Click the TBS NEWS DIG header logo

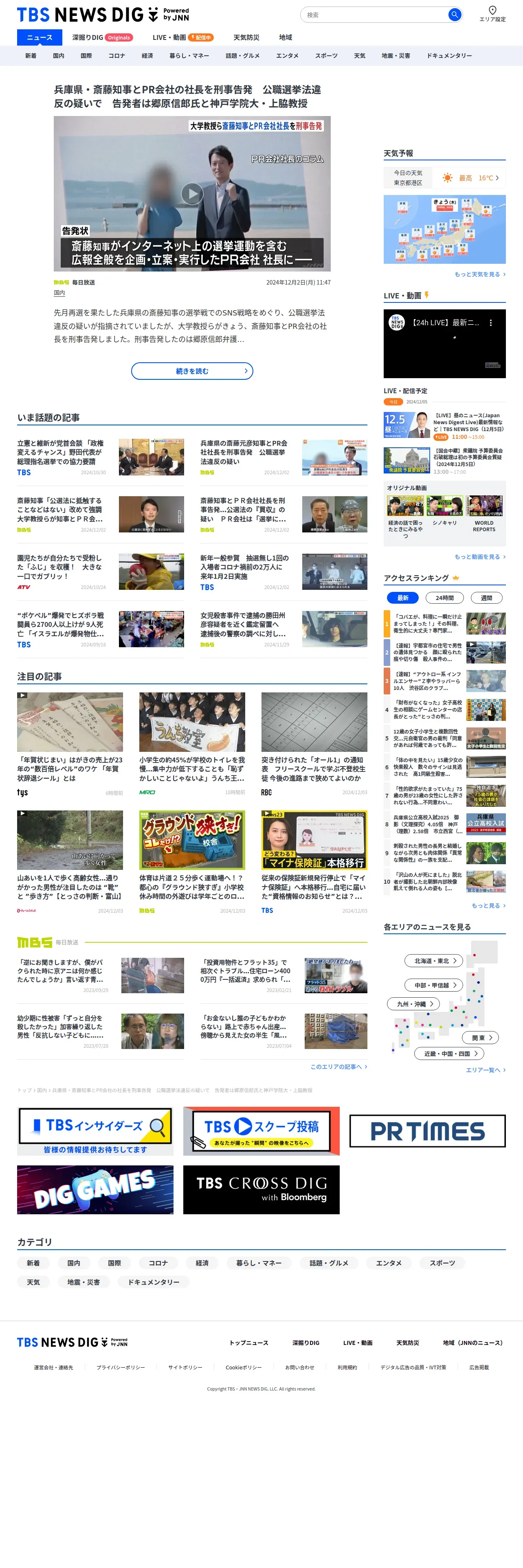103,15
